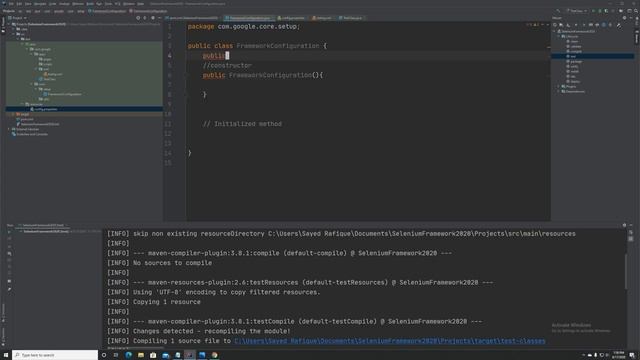Click FrameworkConfiguration in the navigation breadcrumb
Viewport: 640px width, 360px height.
point(108,11)
